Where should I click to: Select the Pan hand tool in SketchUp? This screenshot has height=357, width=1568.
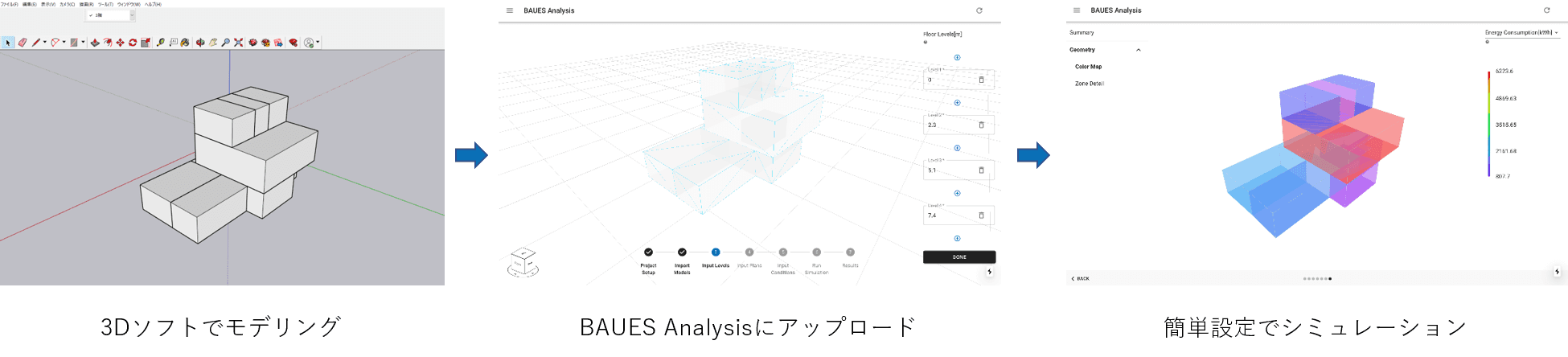[x=213, y=43]
